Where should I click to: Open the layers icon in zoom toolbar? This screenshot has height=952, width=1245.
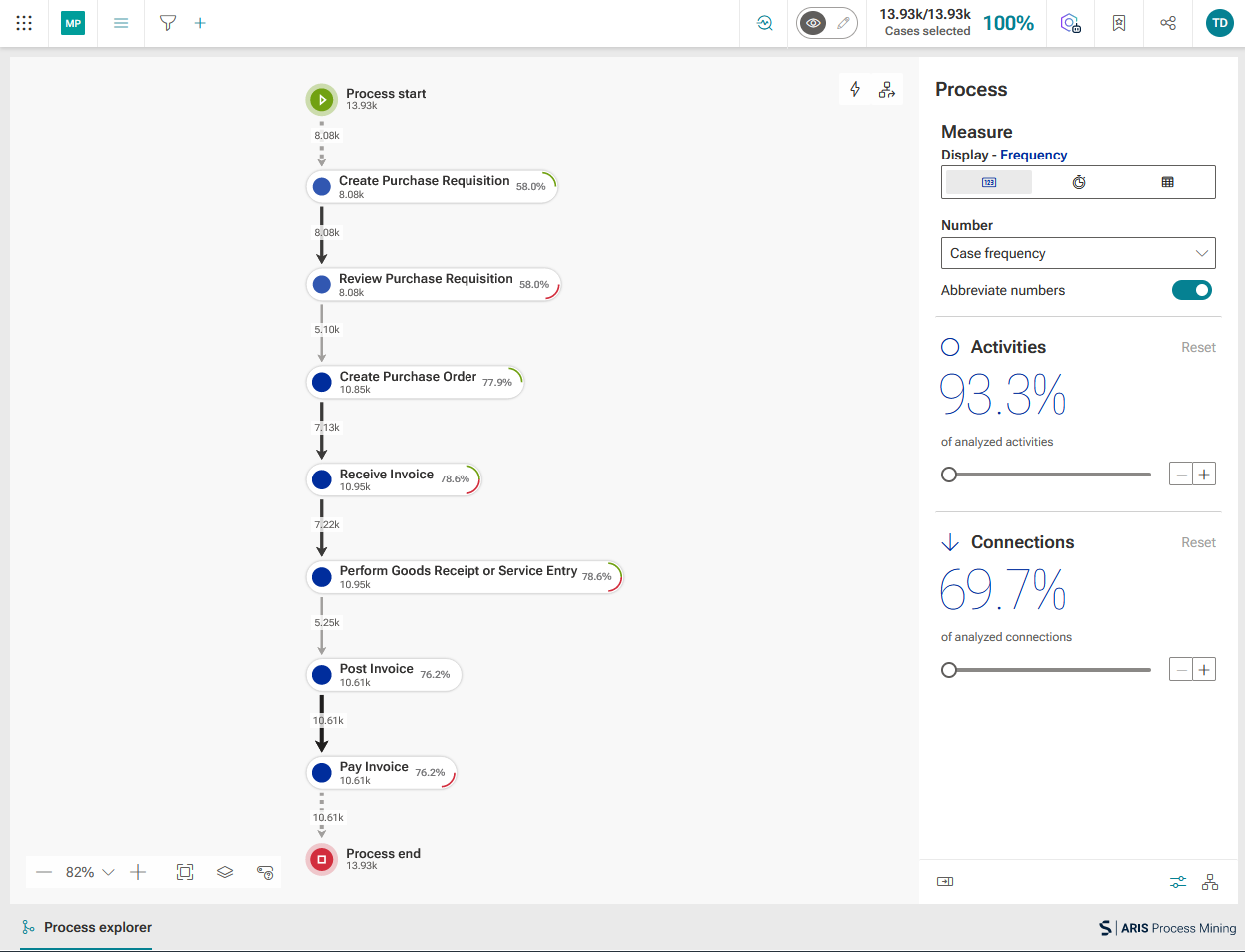225,872
